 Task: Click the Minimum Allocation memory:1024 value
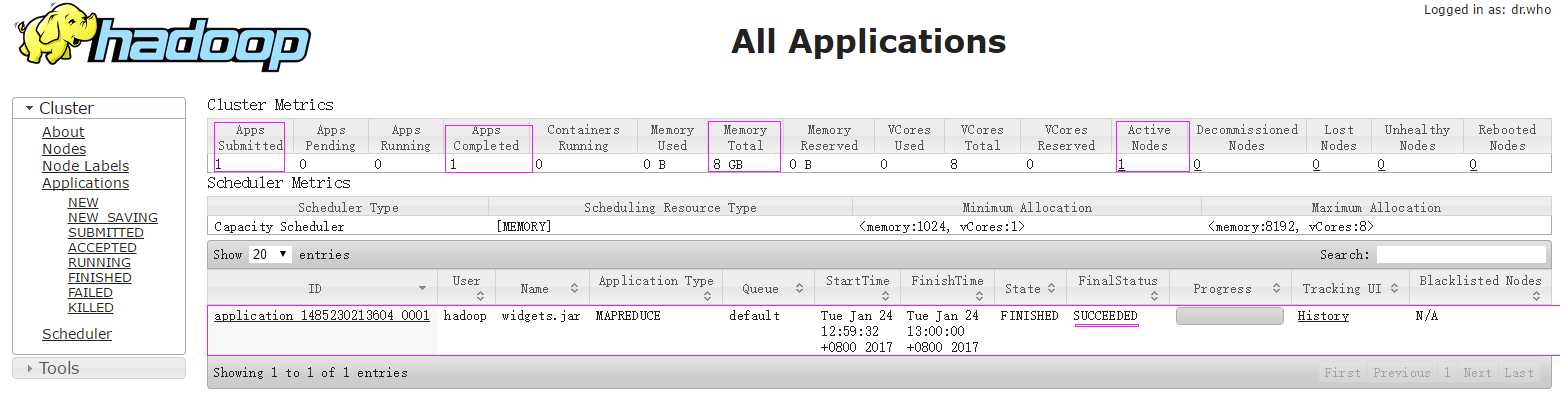point(941,227)
